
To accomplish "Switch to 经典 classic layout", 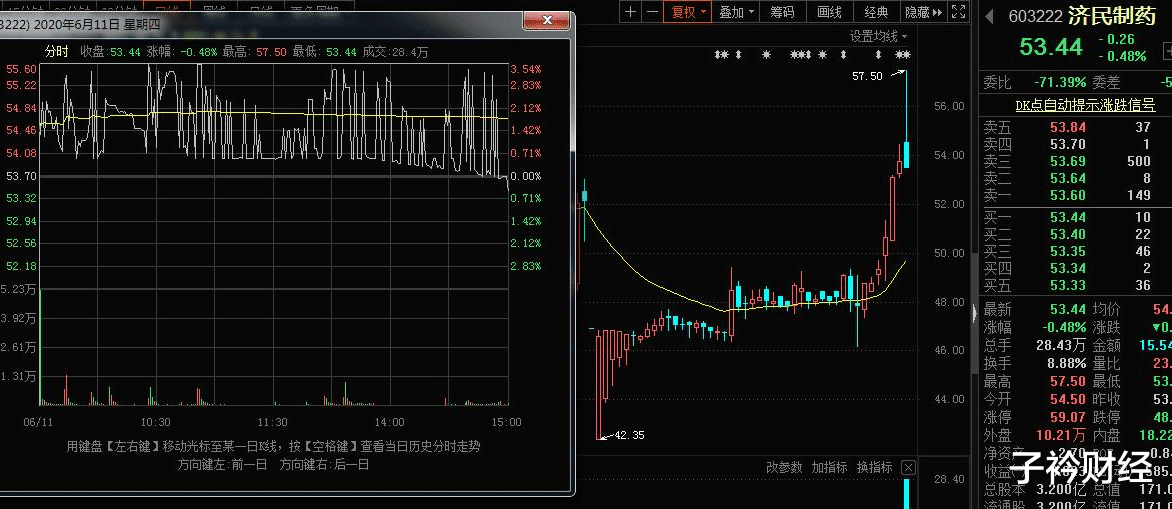I will click(x=875, y=11).
